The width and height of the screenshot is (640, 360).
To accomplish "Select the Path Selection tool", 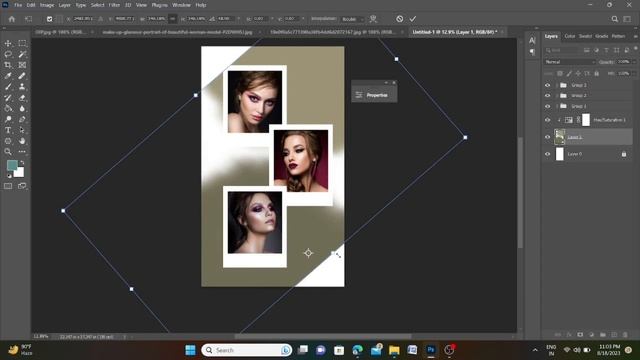I will pos(22,130).
